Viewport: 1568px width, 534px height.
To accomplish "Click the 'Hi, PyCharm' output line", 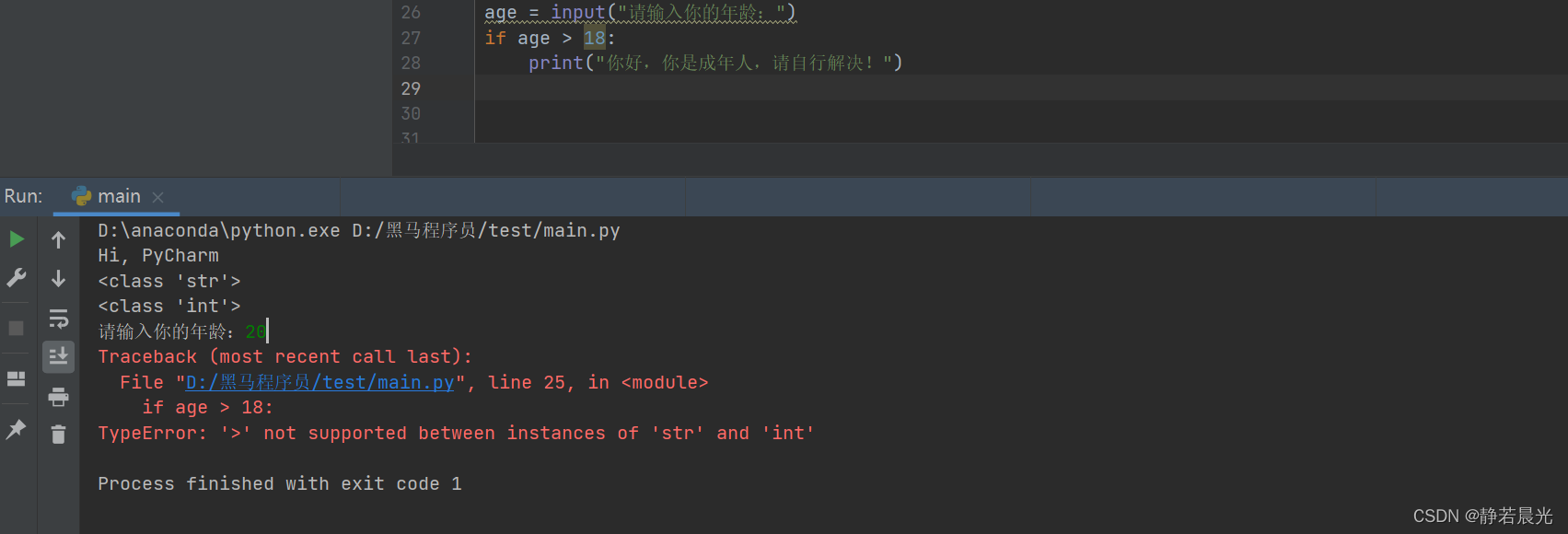I will pos(158,255).
